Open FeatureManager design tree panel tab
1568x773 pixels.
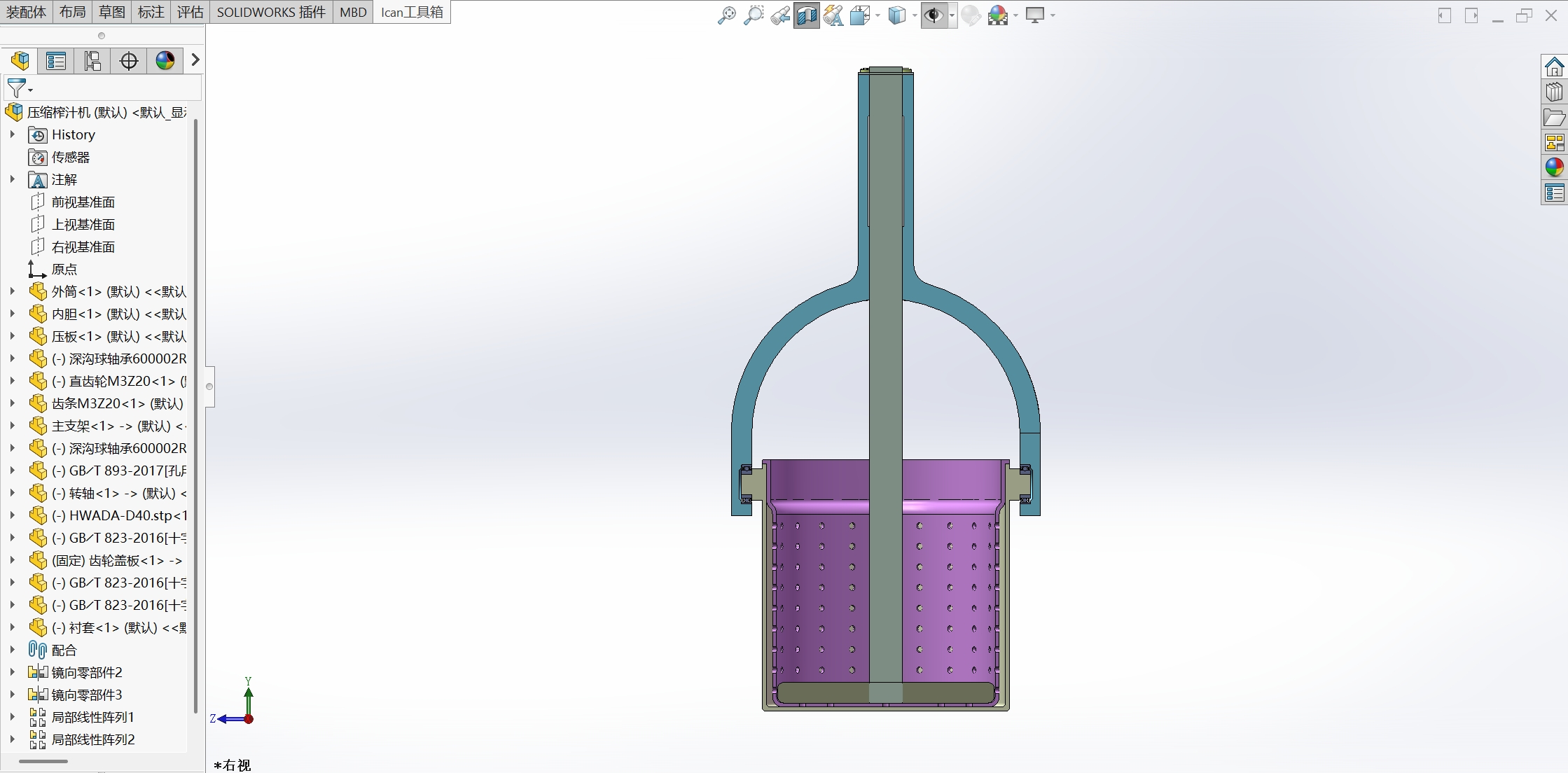click(x=20, y=61)
